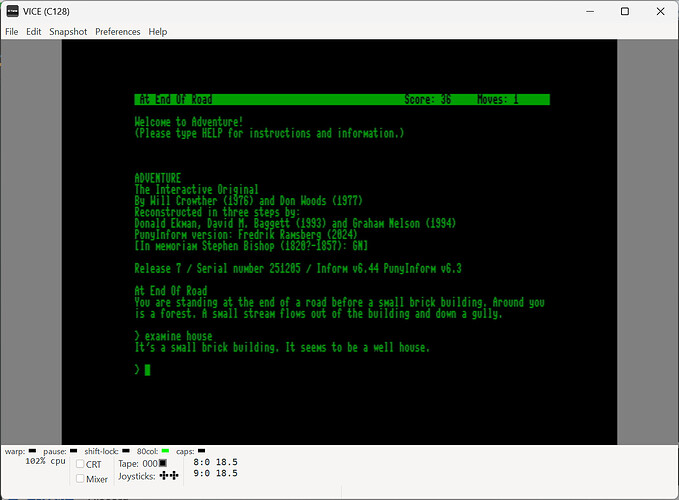Click the green 80col indicator
This screenshot has height=500, width=679.
pos(165,451)
